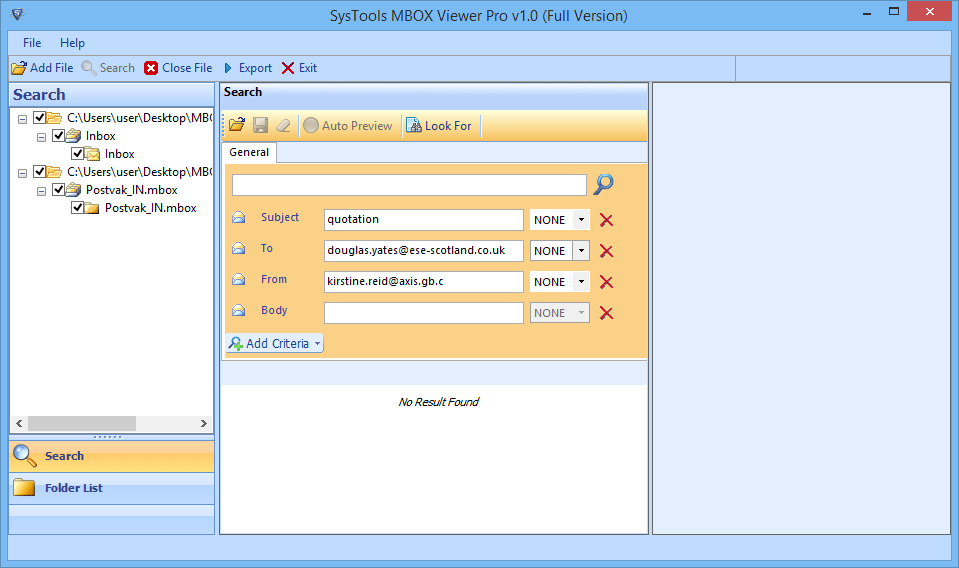Toggle the parent Postvak_IN.mbox checkbox
This screenshot has width=959, height=568.
[58, 189]
